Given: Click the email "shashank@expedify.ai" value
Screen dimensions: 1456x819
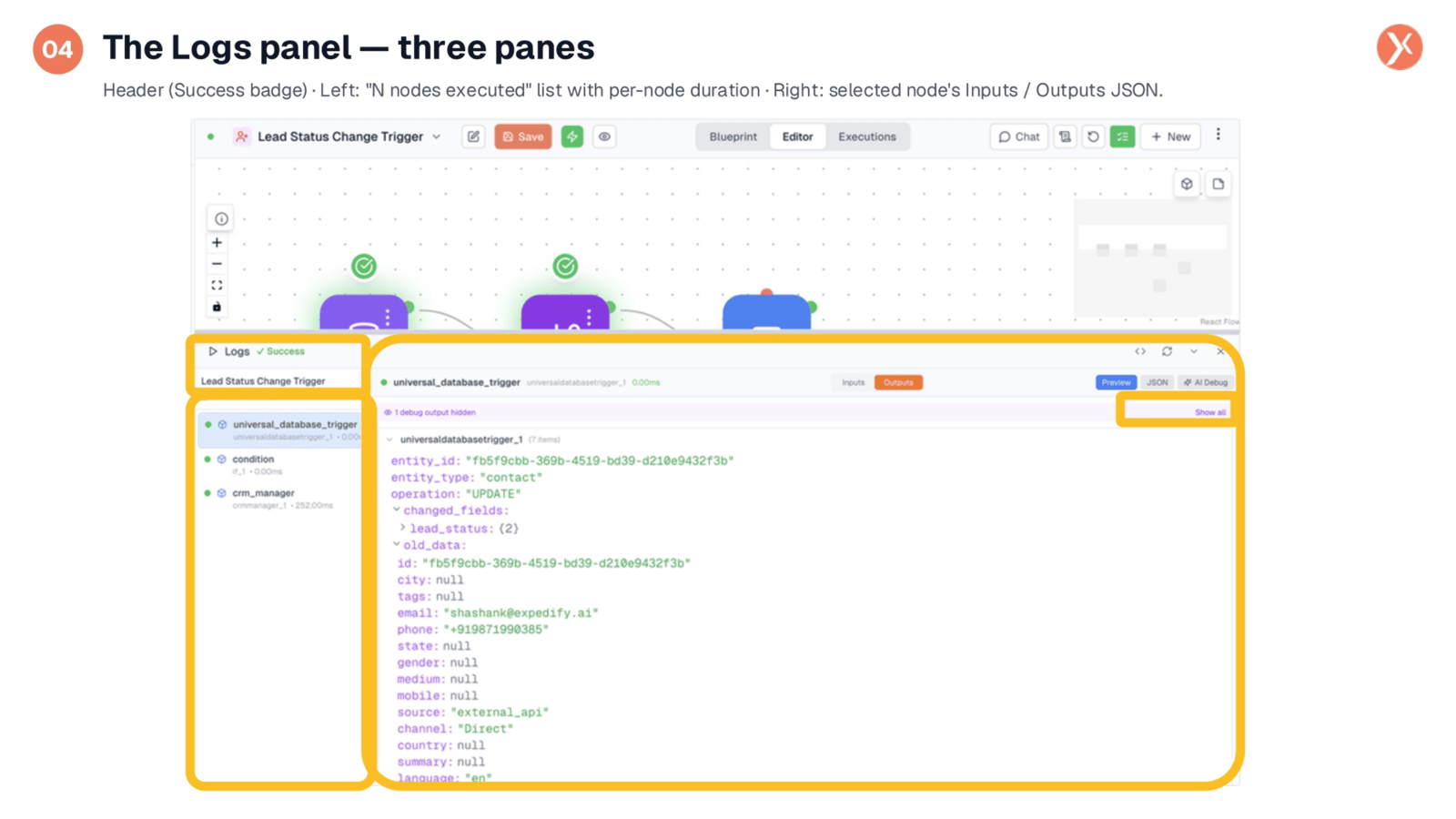Looking at the screenshot, I should click(x=521, y=613).
